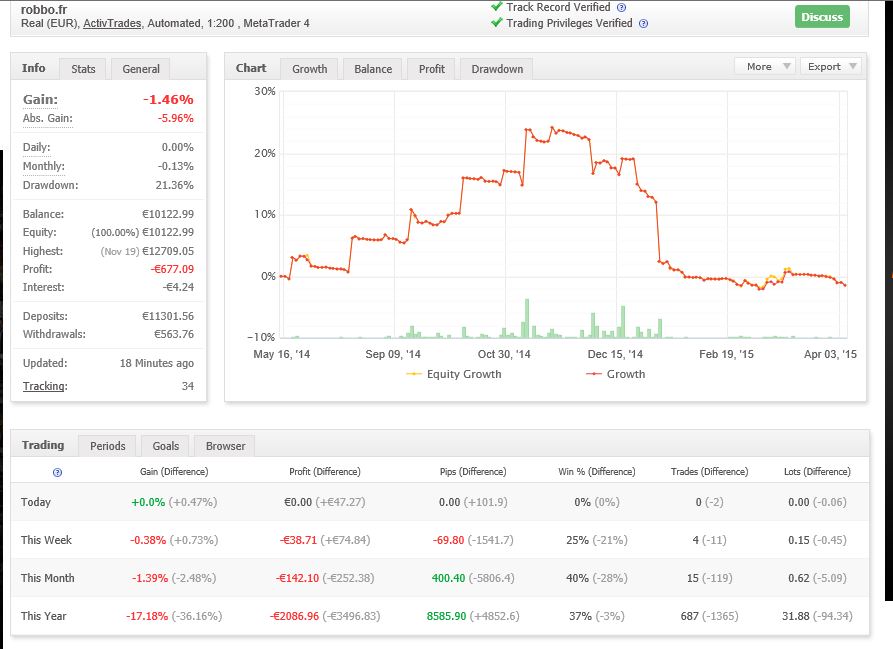Show the Growth chart tab
Screen dimensions: 893x649
(x=310, y=69)
